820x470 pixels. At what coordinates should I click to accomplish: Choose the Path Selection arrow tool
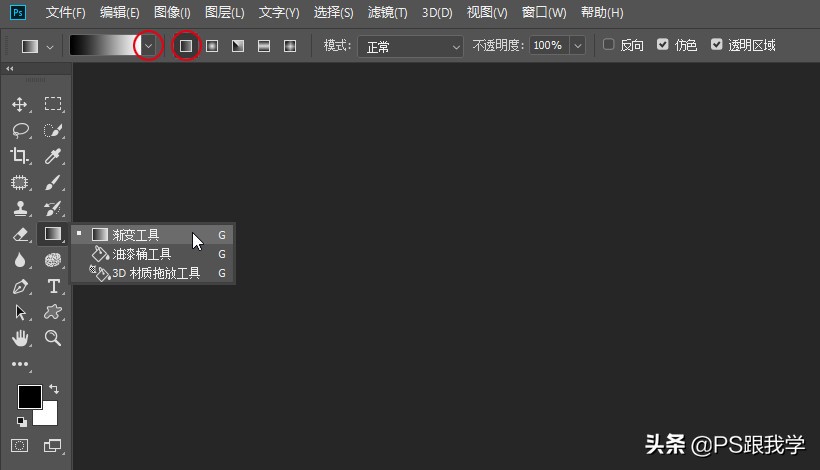20,312
